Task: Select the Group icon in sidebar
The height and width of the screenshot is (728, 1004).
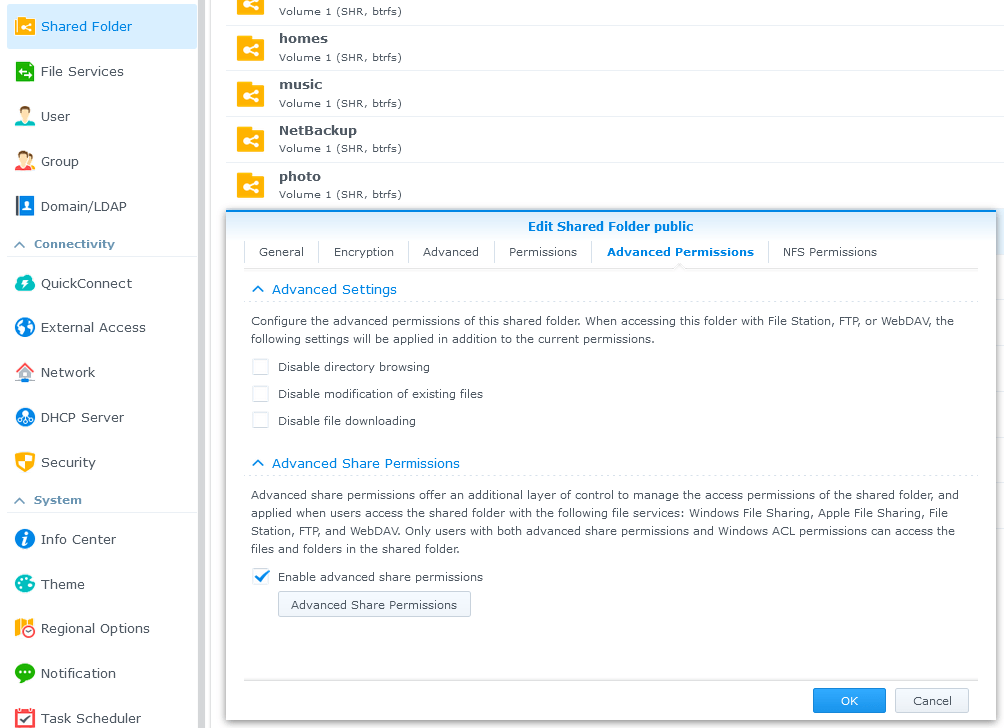Action: coord(25,162)
